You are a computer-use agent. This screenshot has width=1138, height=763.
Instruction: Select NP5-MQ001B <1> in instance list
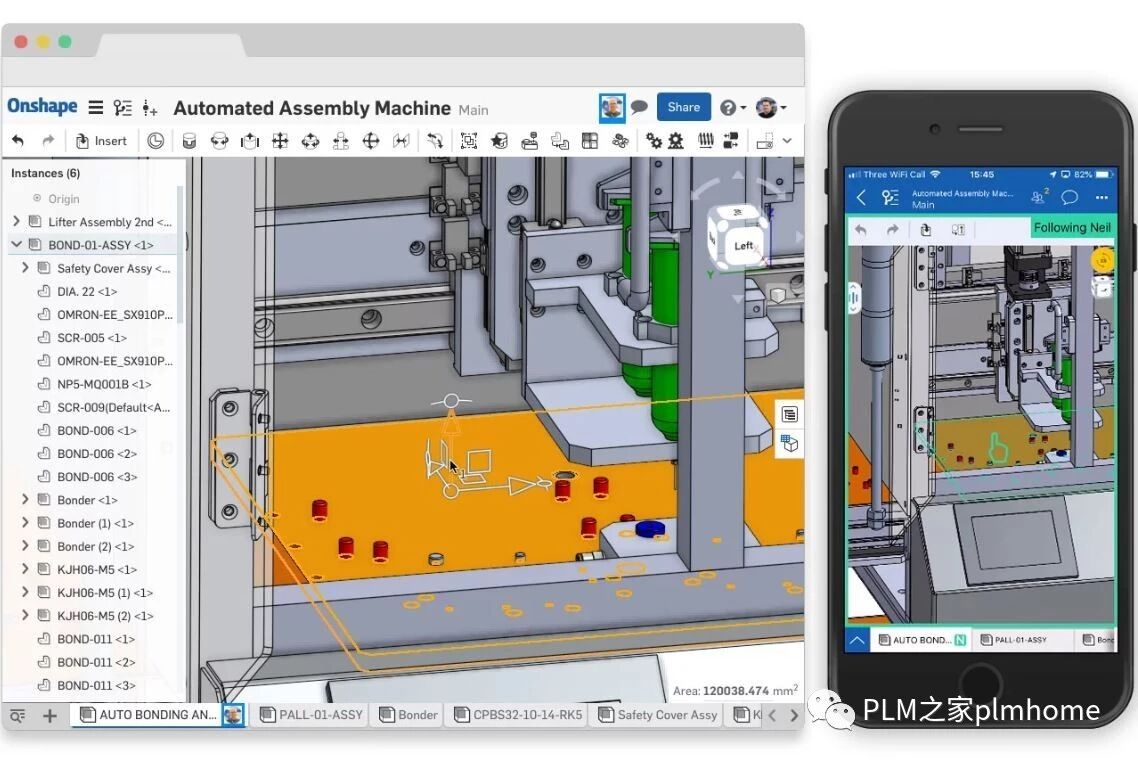104,384
